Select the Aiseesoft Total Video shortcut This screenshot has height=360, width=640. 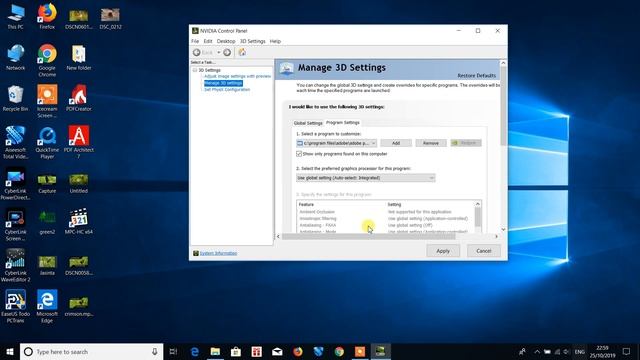click(16, 142)
